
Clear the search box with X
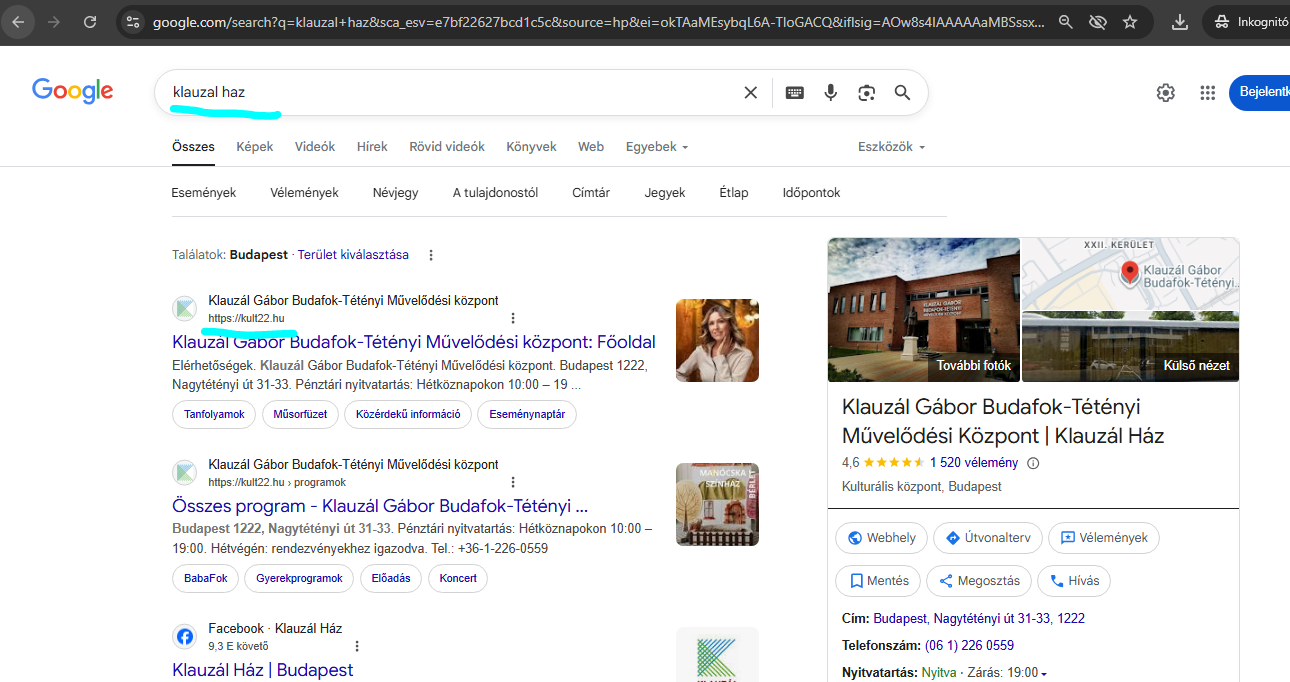[750, 93]
